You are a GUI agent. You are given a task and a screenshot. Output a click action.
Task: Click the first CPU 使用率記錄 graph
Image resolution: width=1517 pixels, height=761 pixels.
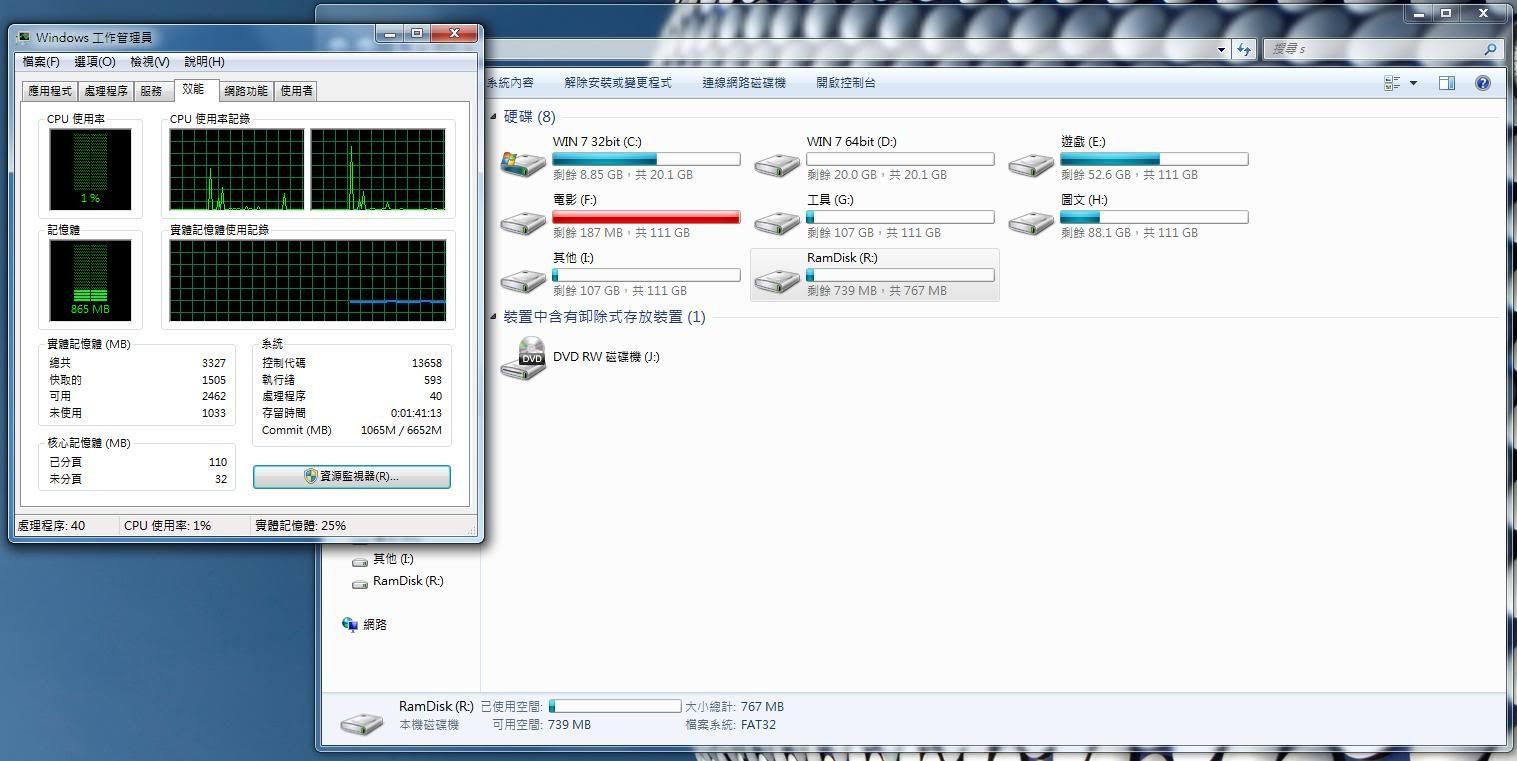[x=237, y=169]
